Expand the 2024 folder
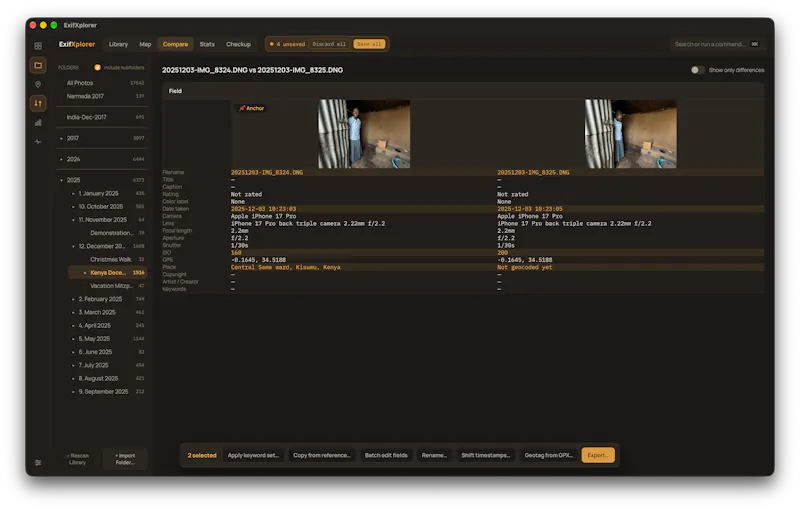 (61, 159)
